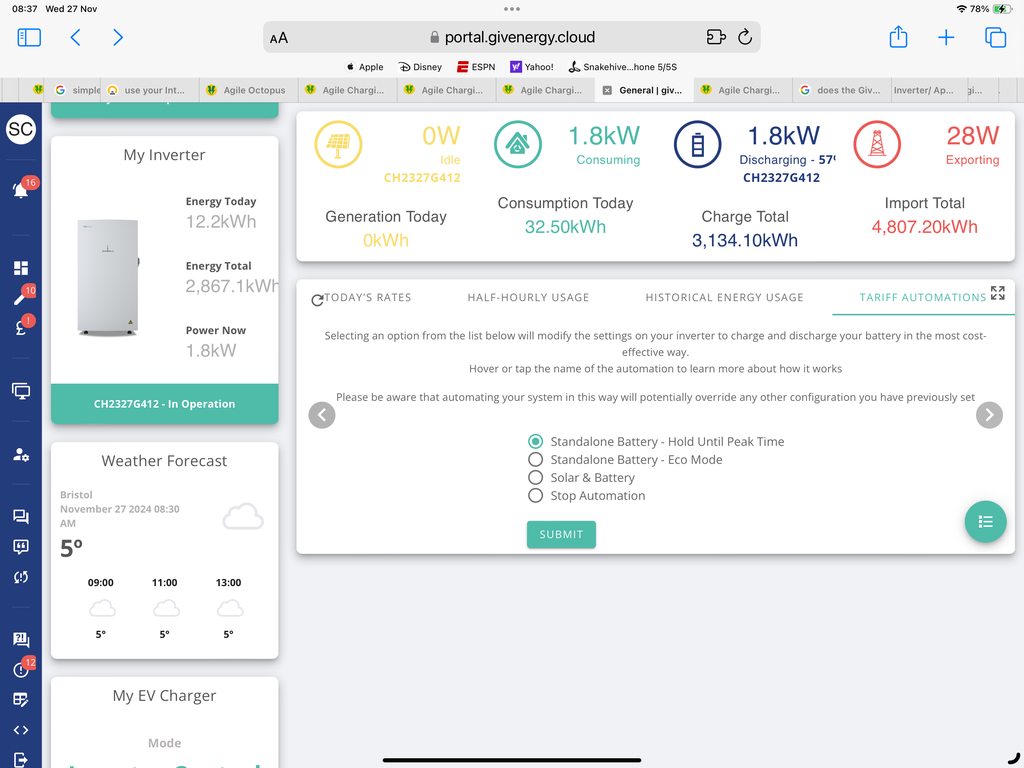Tap the Safari address bar
The height and width of the screenshot is (768, 1024).
point(512,37)
